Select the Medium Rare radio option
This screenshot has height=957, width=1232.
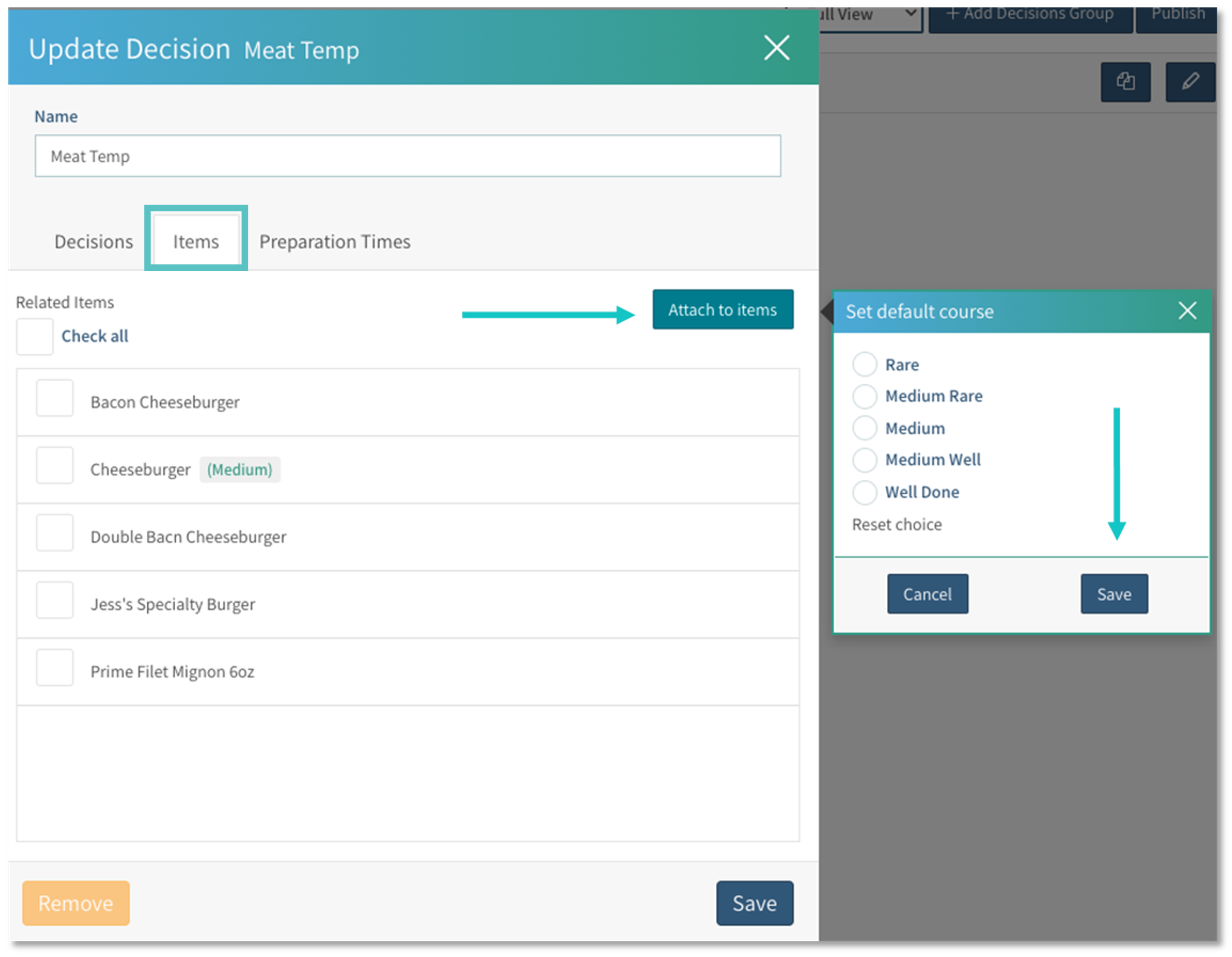[864, 396]
